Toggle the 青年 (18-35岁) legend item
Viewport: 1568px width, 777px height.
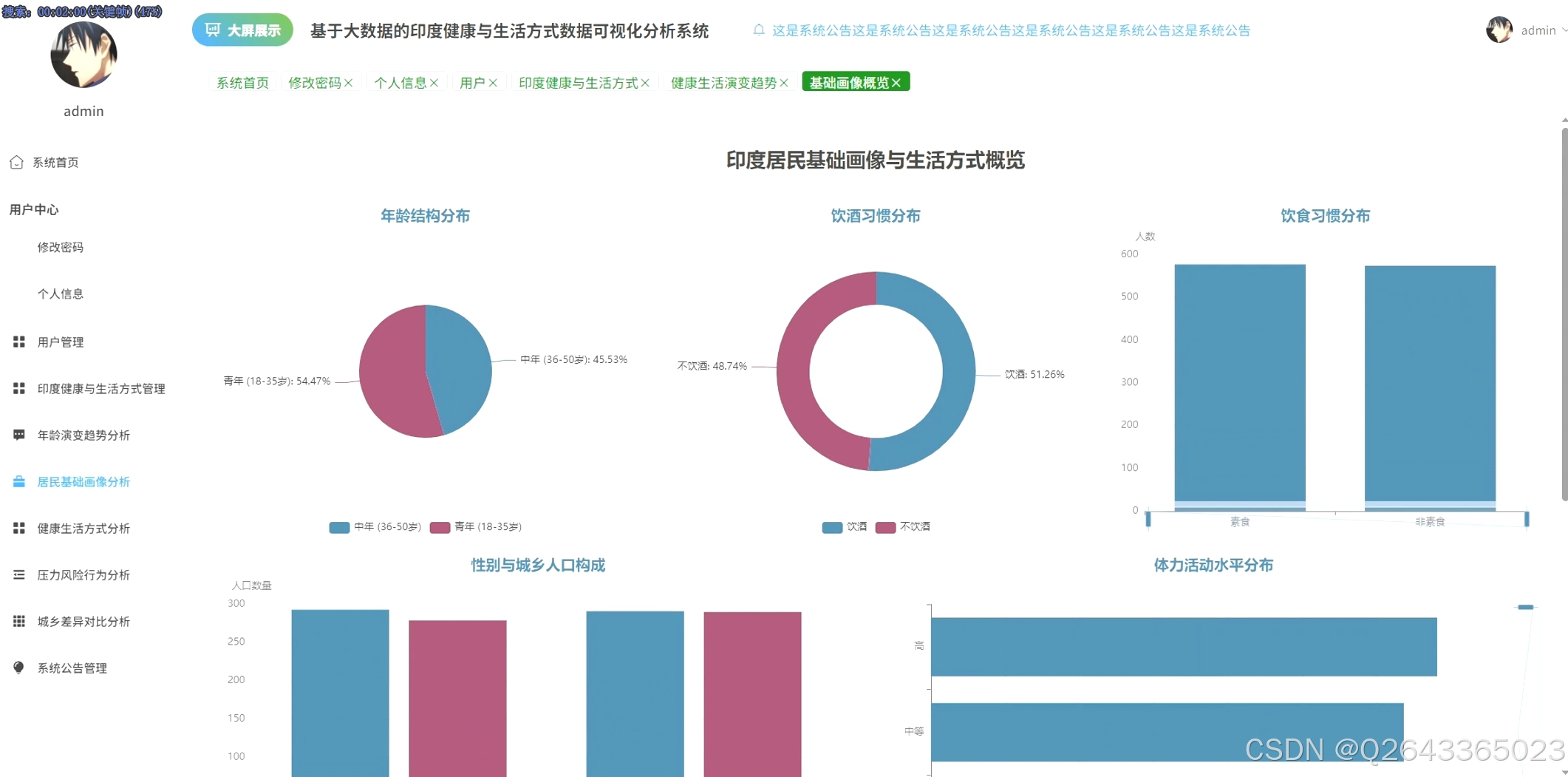pos(476,527)
